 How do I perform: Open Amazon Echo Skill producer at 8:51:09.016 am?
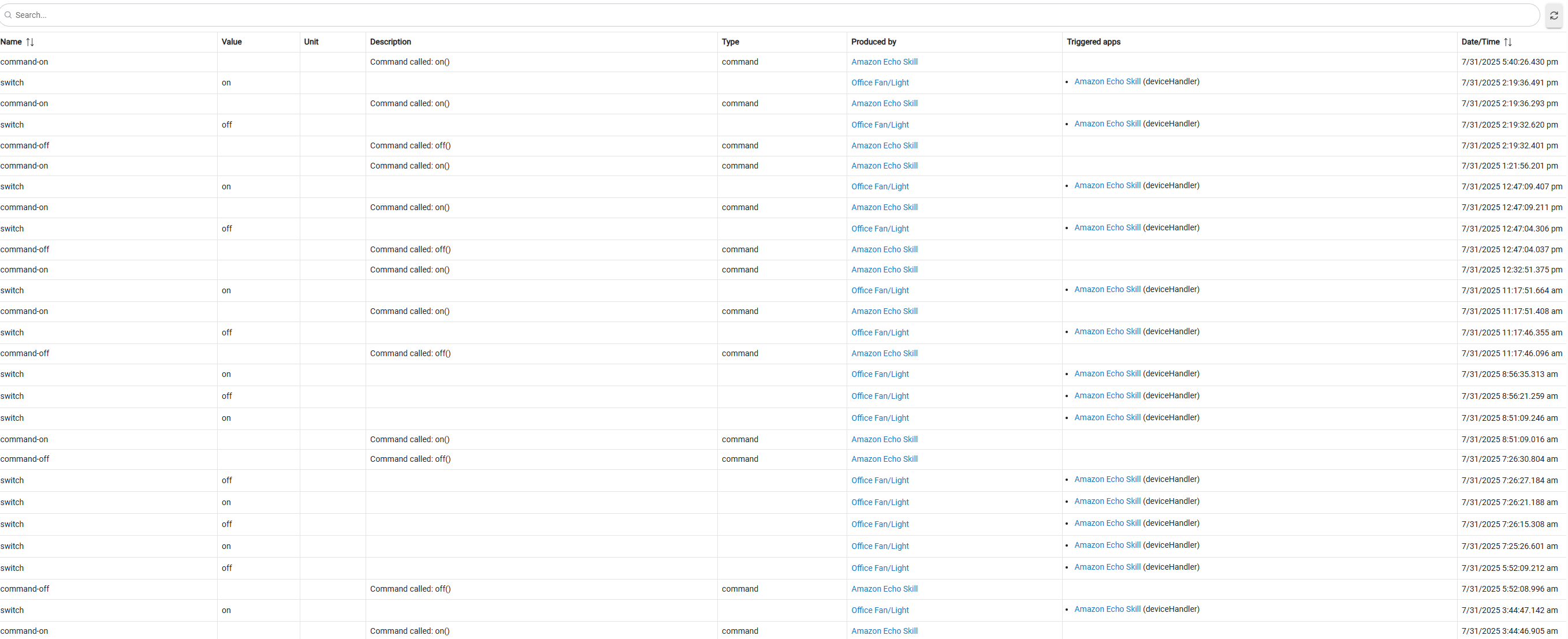pyautogui.click(x=884, y=439)
